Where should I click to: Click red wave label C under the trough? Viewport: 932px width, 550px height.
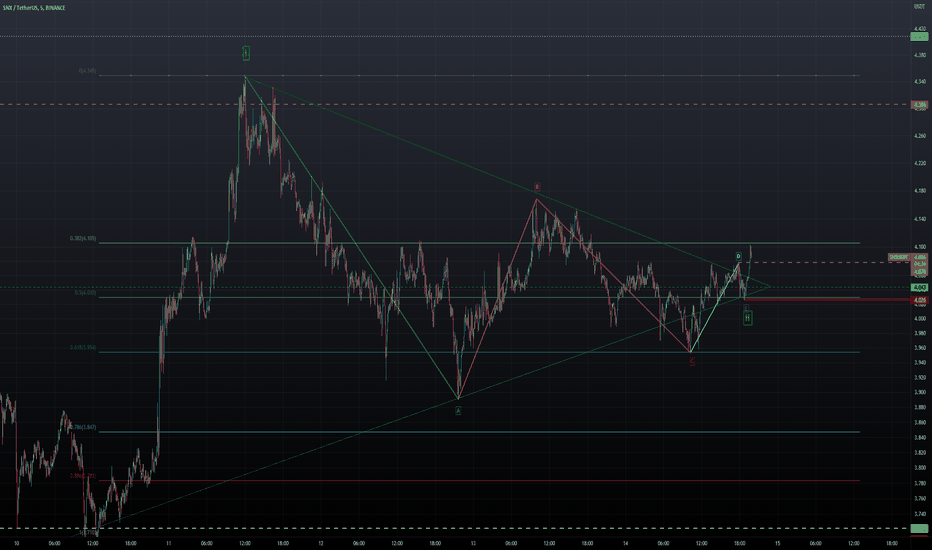click(x=692, y=362)
